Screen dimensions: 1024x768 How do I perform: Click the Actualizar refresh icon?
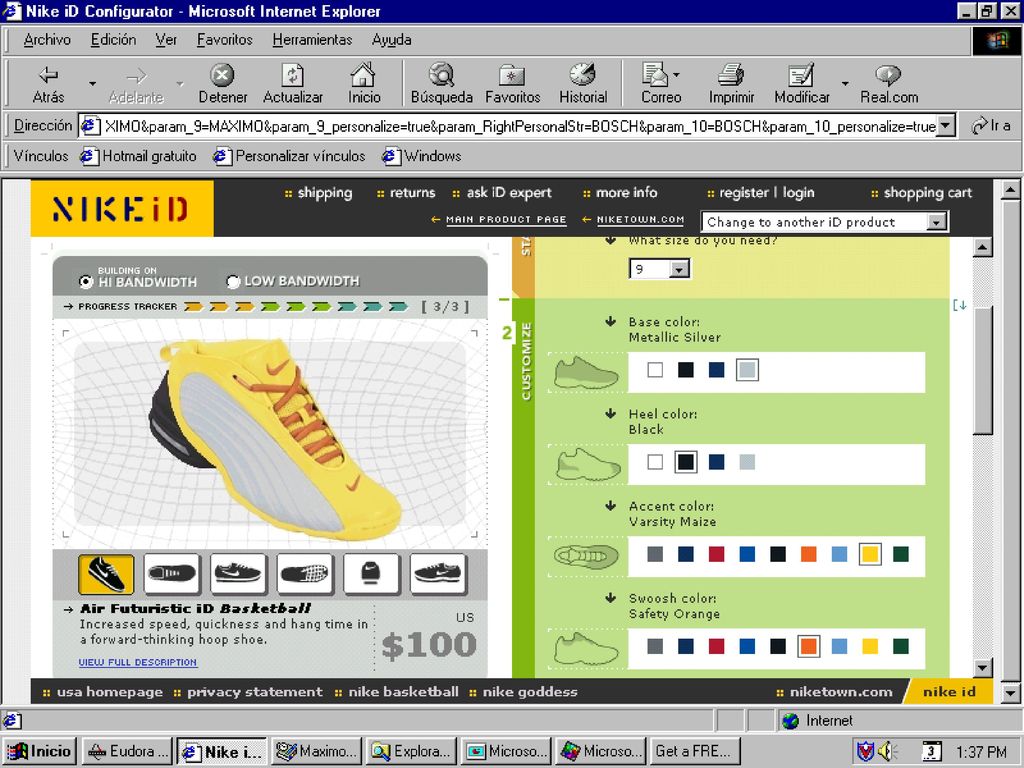coord(292,74)
